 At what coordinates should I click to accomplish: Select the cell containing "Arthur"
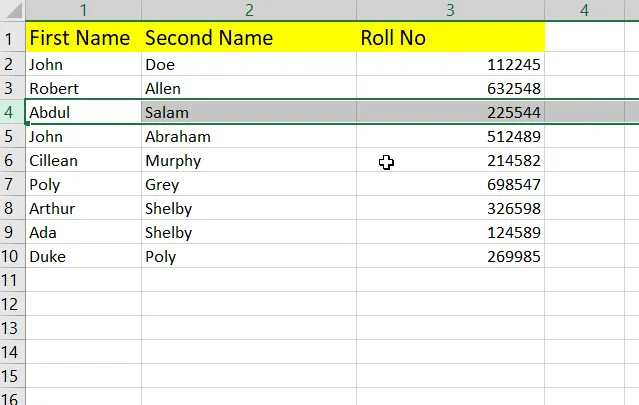83,208
